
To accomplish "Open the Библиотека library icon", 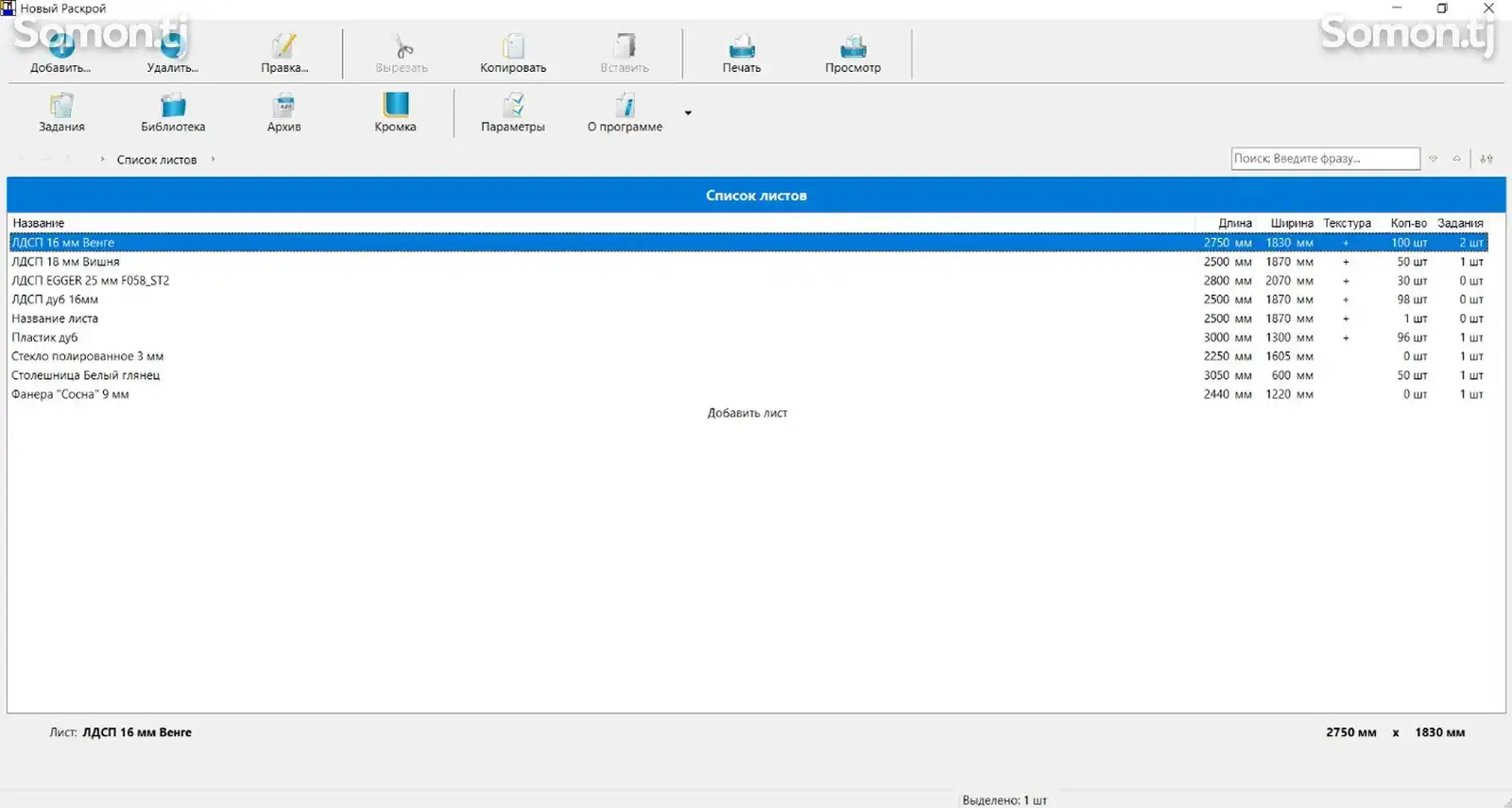I will click(173, 105).
